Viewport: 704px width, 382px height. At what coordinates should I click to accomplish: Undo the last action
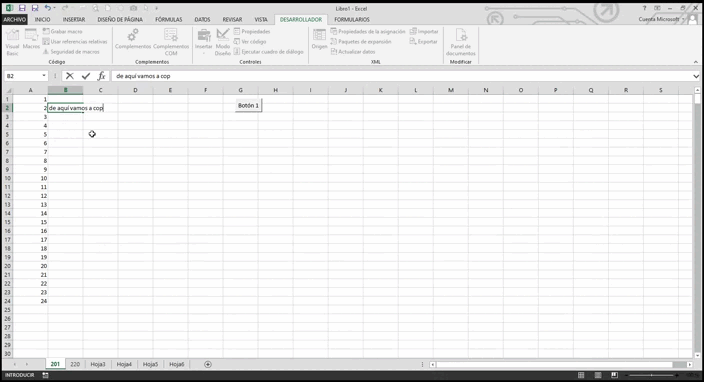tap(47, 8)
